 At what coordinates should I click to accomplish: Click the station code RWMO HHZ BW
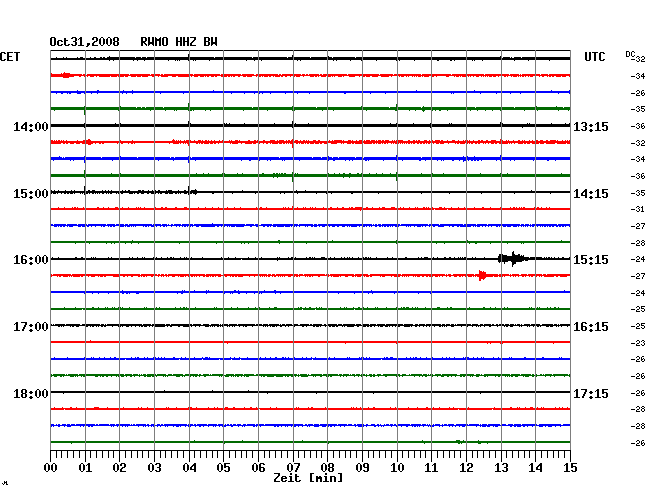[x=179, y=42]
